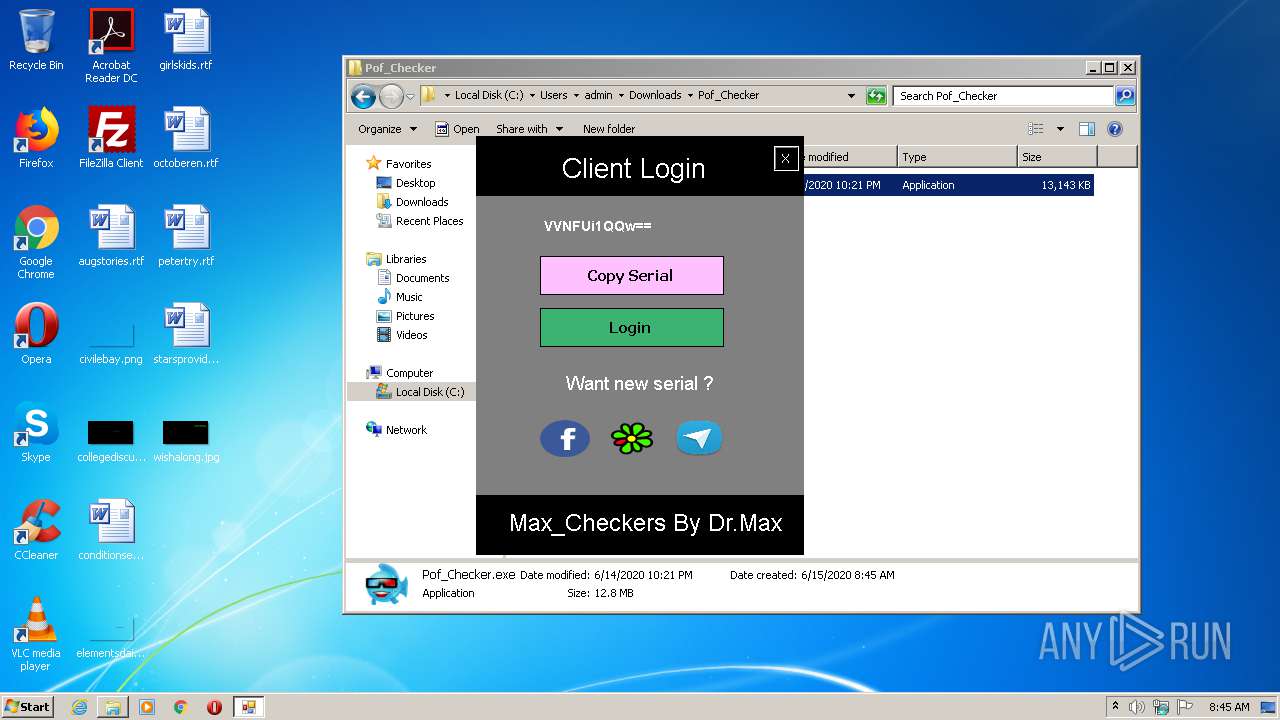Launch Skype from the desktop
1280x720 pixels.
coord(36,432)
